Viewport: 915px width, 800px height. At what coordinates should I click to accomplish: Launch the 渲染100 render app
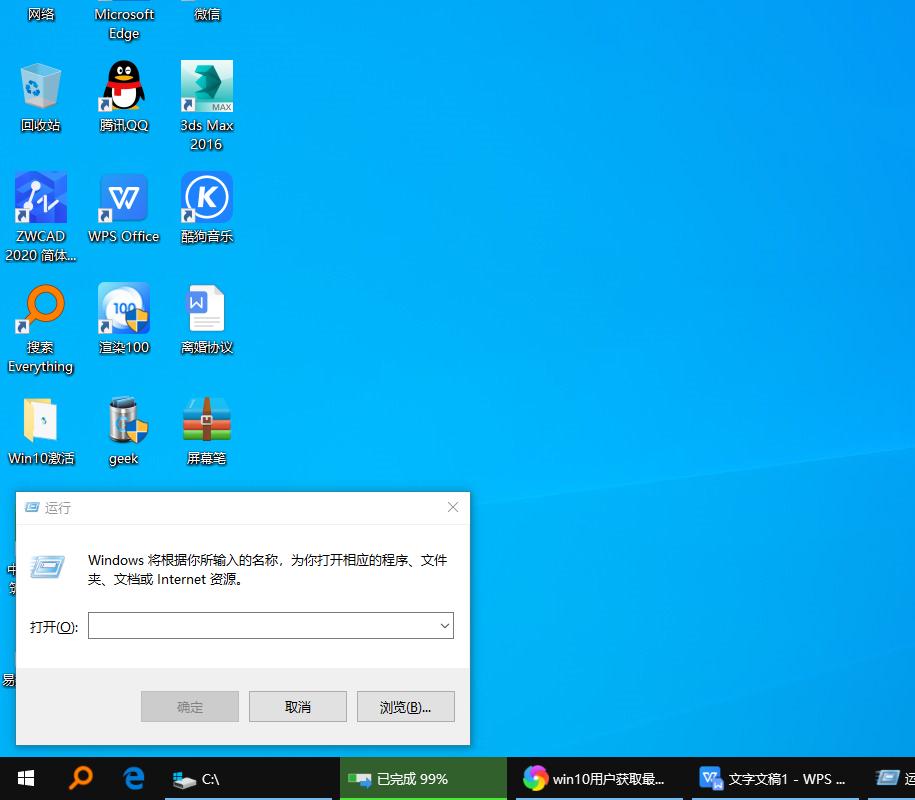pos(123,308)
